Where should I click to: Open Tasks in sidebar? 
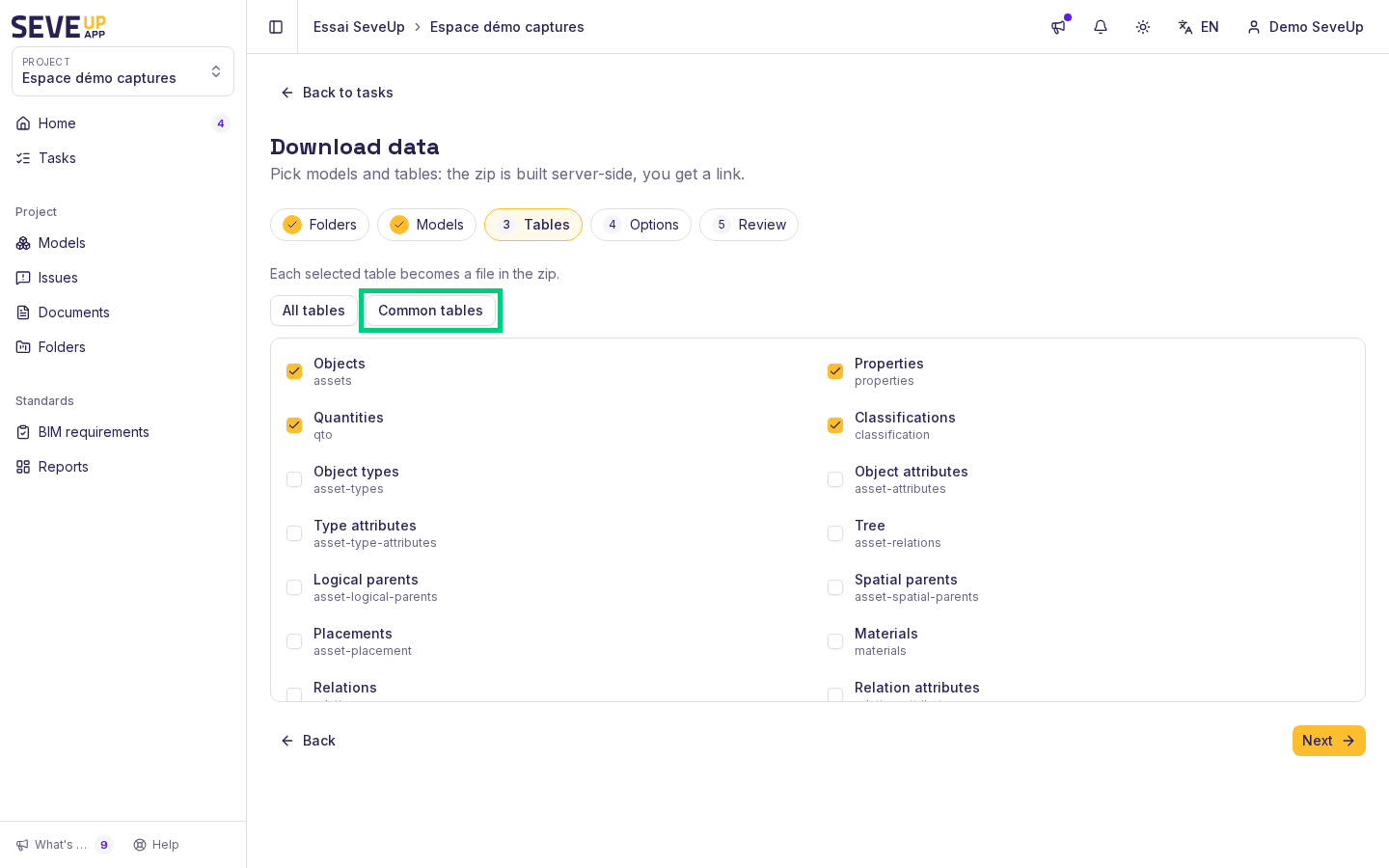click(x=123, y=158)
